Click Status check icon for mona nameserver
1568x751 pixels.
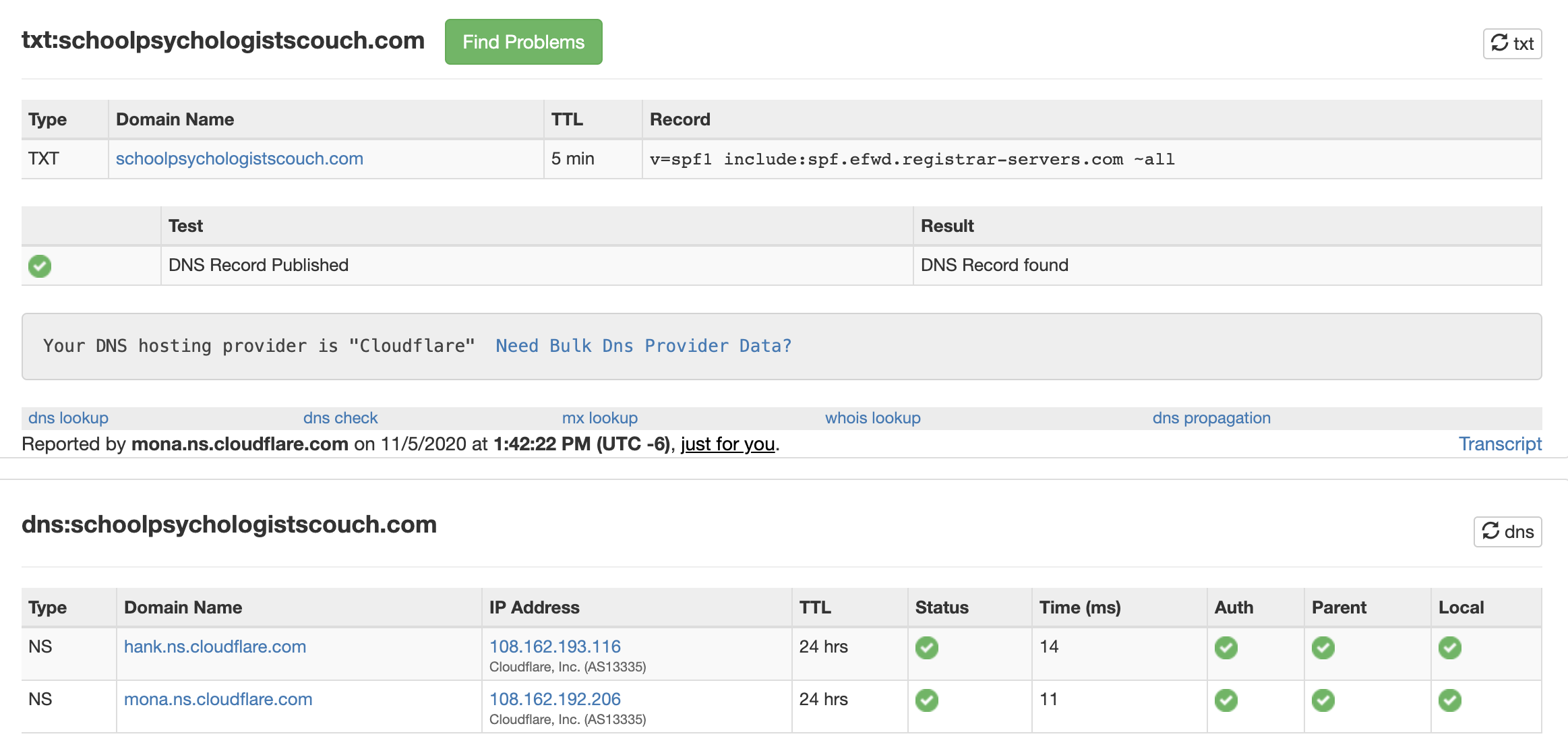click(927, 700)
